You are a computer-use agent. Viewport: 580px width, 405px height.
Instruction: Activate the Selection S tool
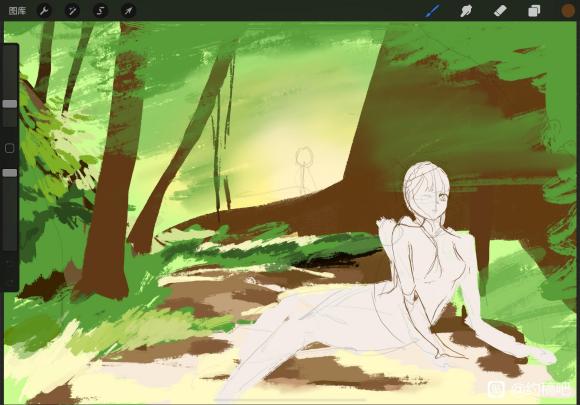coord(100,11)
